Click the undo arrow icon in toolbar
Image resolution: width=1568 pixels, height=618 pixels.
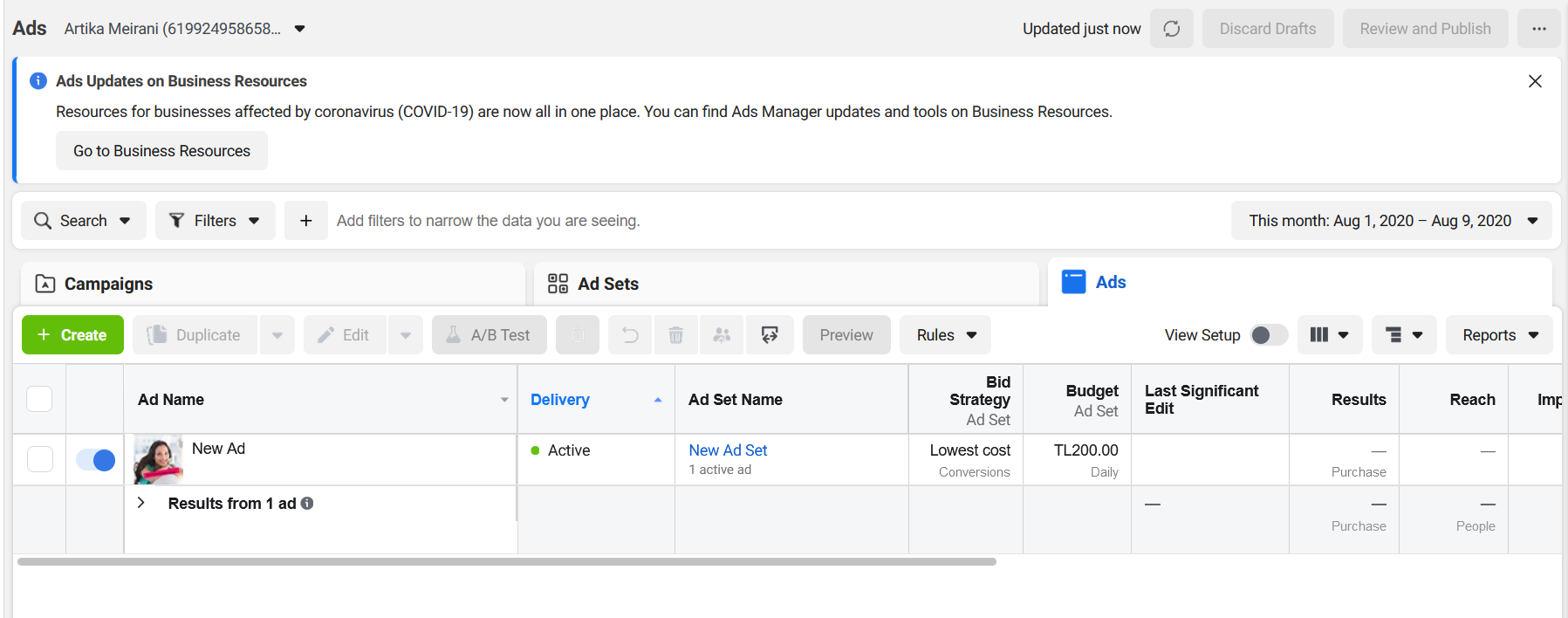pyautogui.click(x=630, y=335)
